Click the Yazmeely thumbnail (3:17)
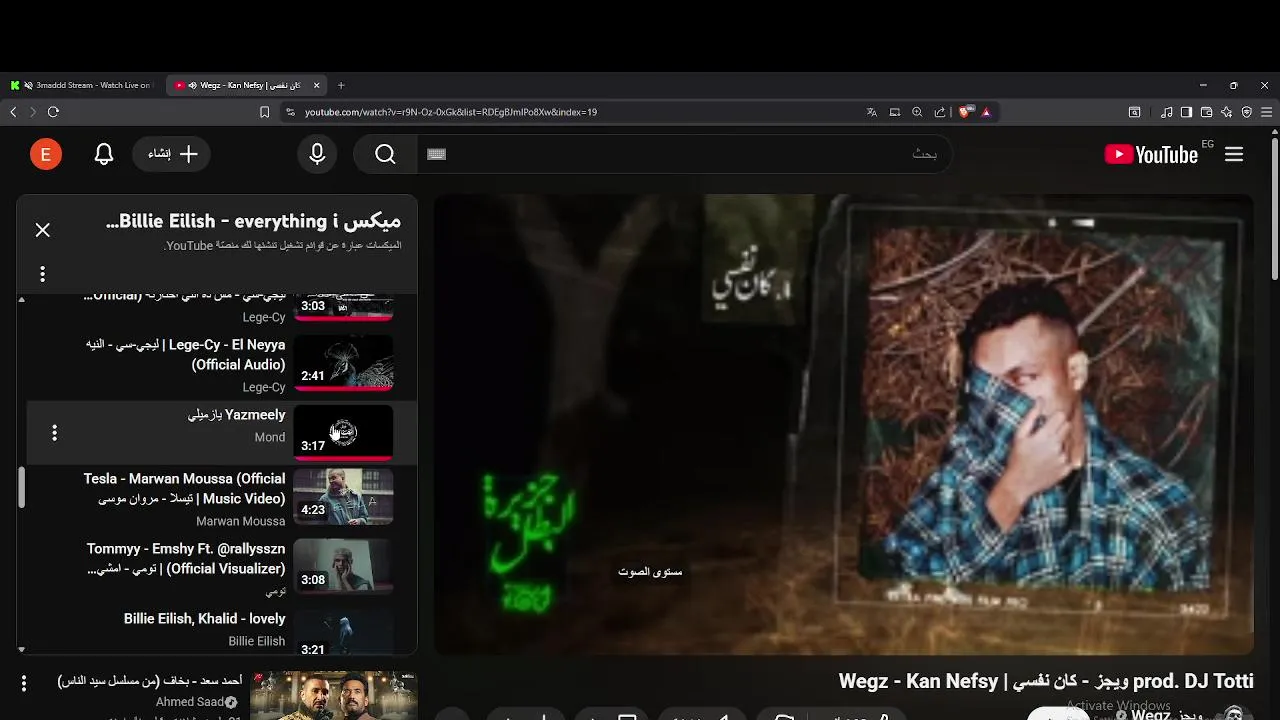Image resolution: width=1280 pixels, height=720 pixels. [343, 433]
